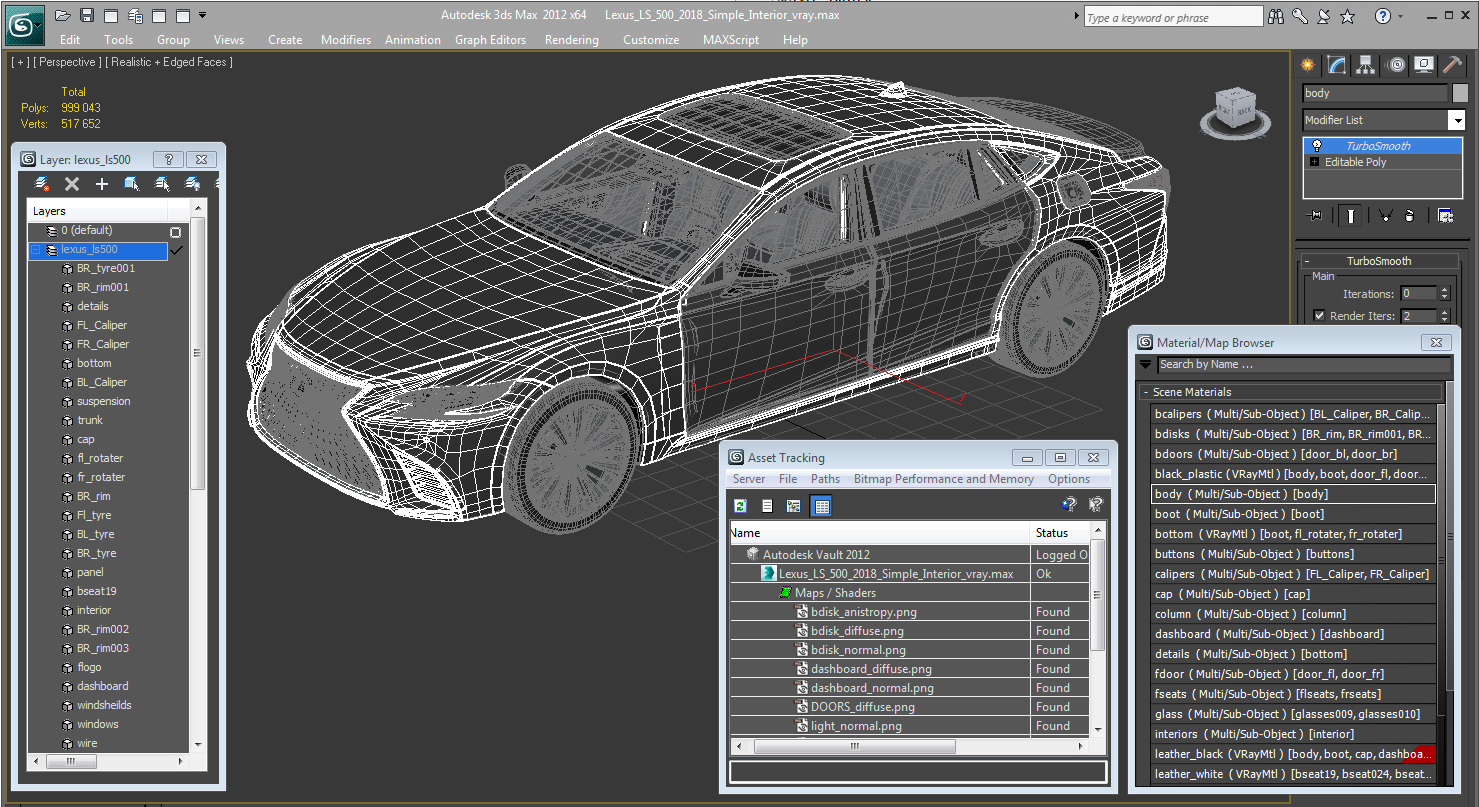Open the help dropdown arrow beside question mark
This screenshot has height=807, width=1479.
tap(1400, 17)
